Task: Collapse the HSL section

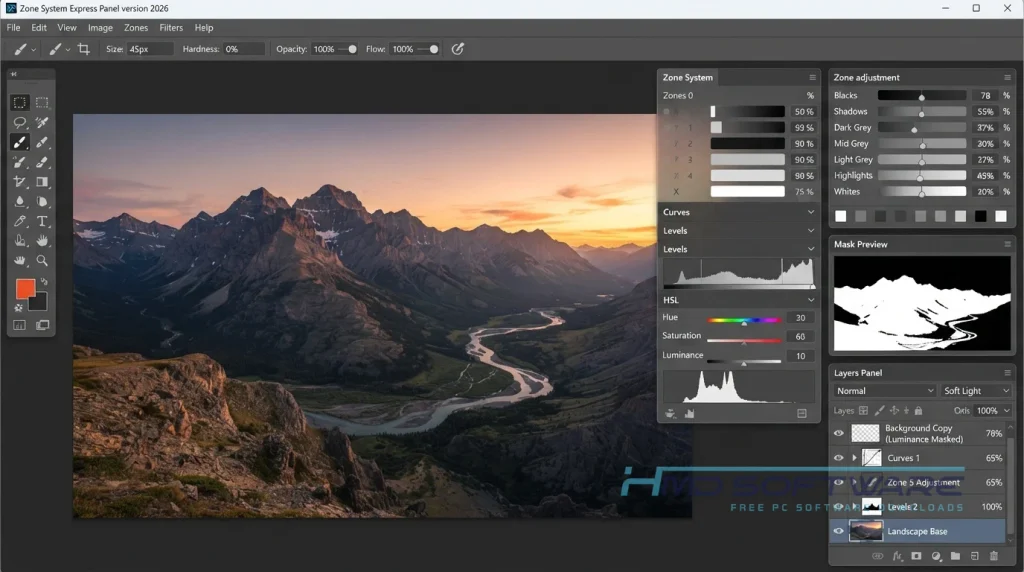Action: click(810, 300)
